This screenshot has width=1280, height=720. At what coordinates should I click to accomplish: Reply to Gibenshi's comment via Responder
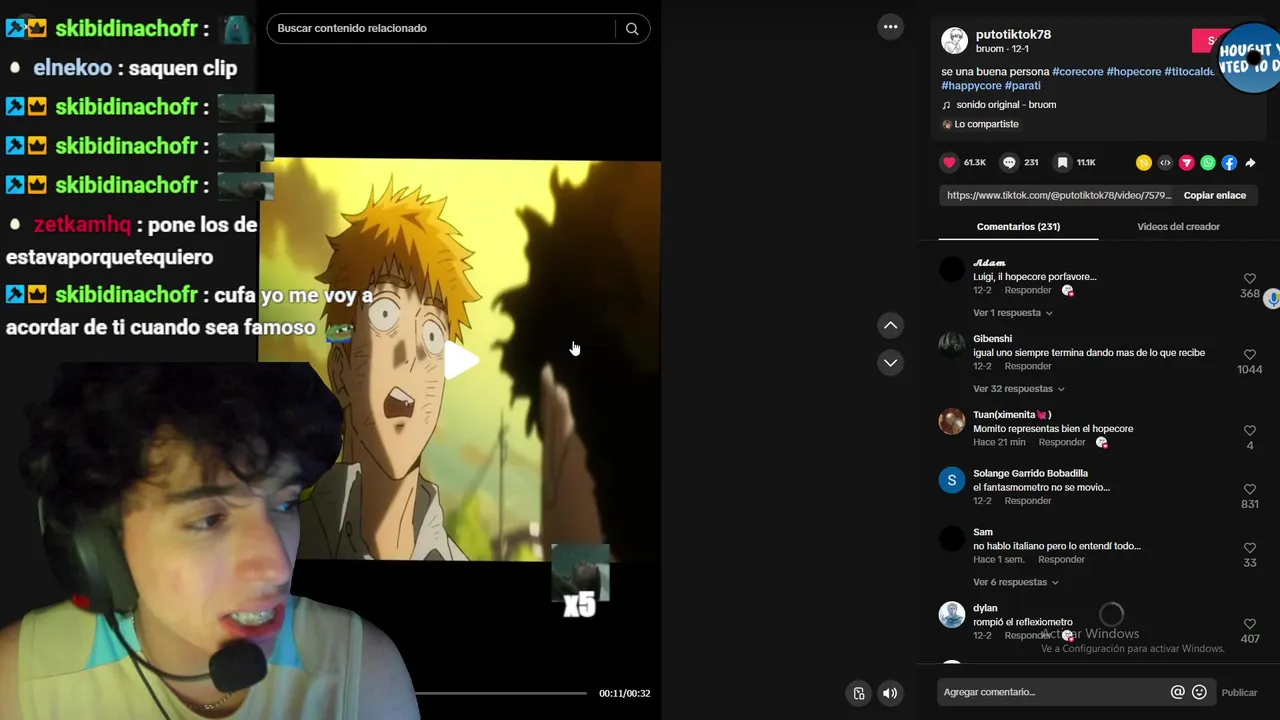(x=1027, y=367)
